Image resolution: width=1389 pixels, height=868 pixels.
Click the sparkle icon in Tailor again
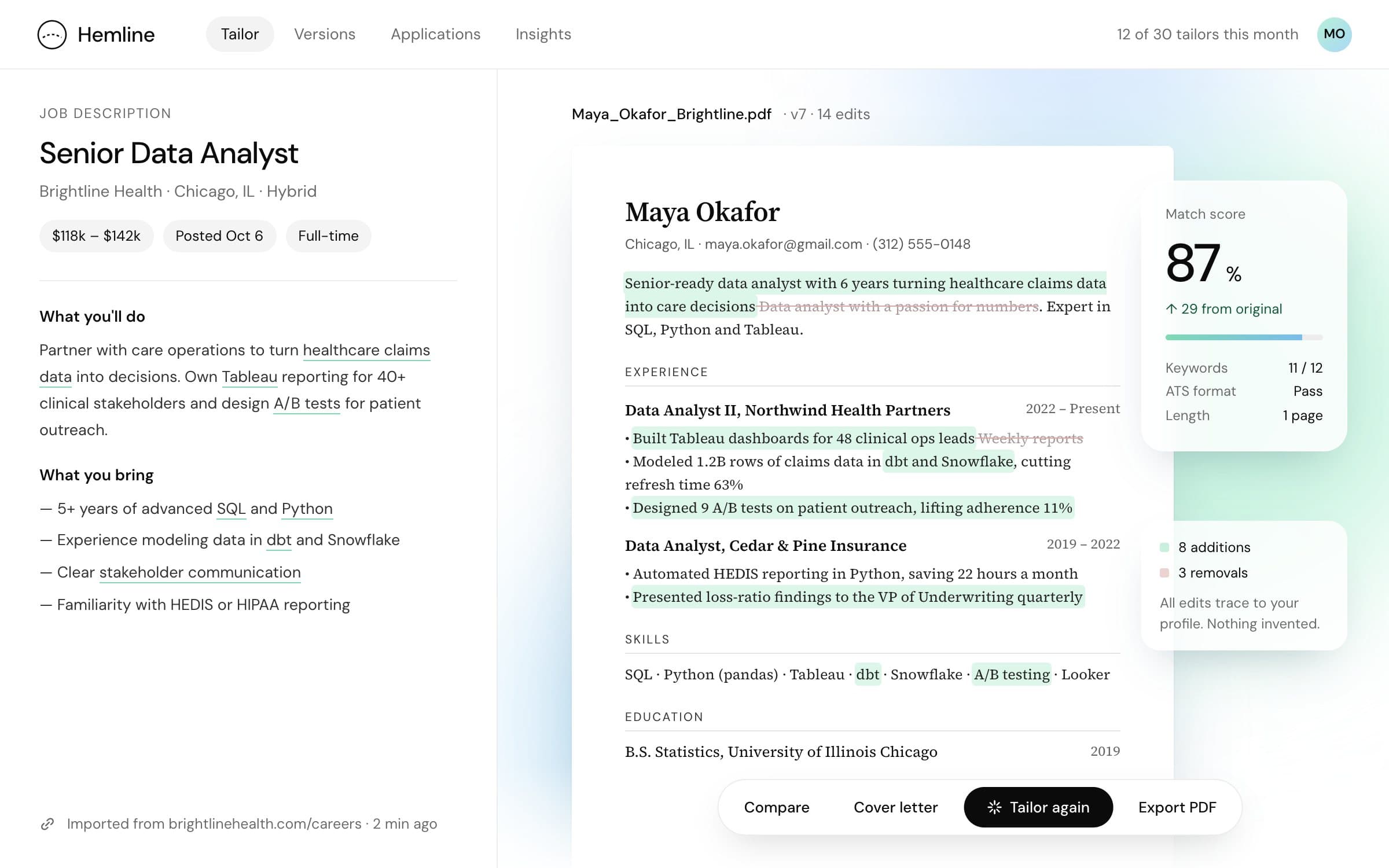point(994,807)
